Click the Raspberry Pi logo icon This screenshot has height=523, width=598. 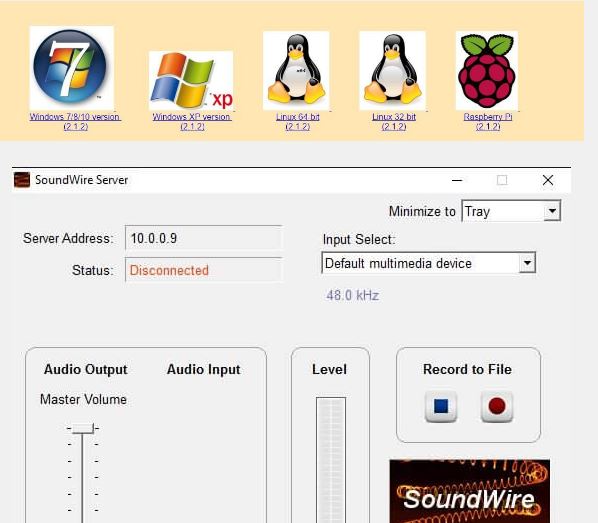487,71
